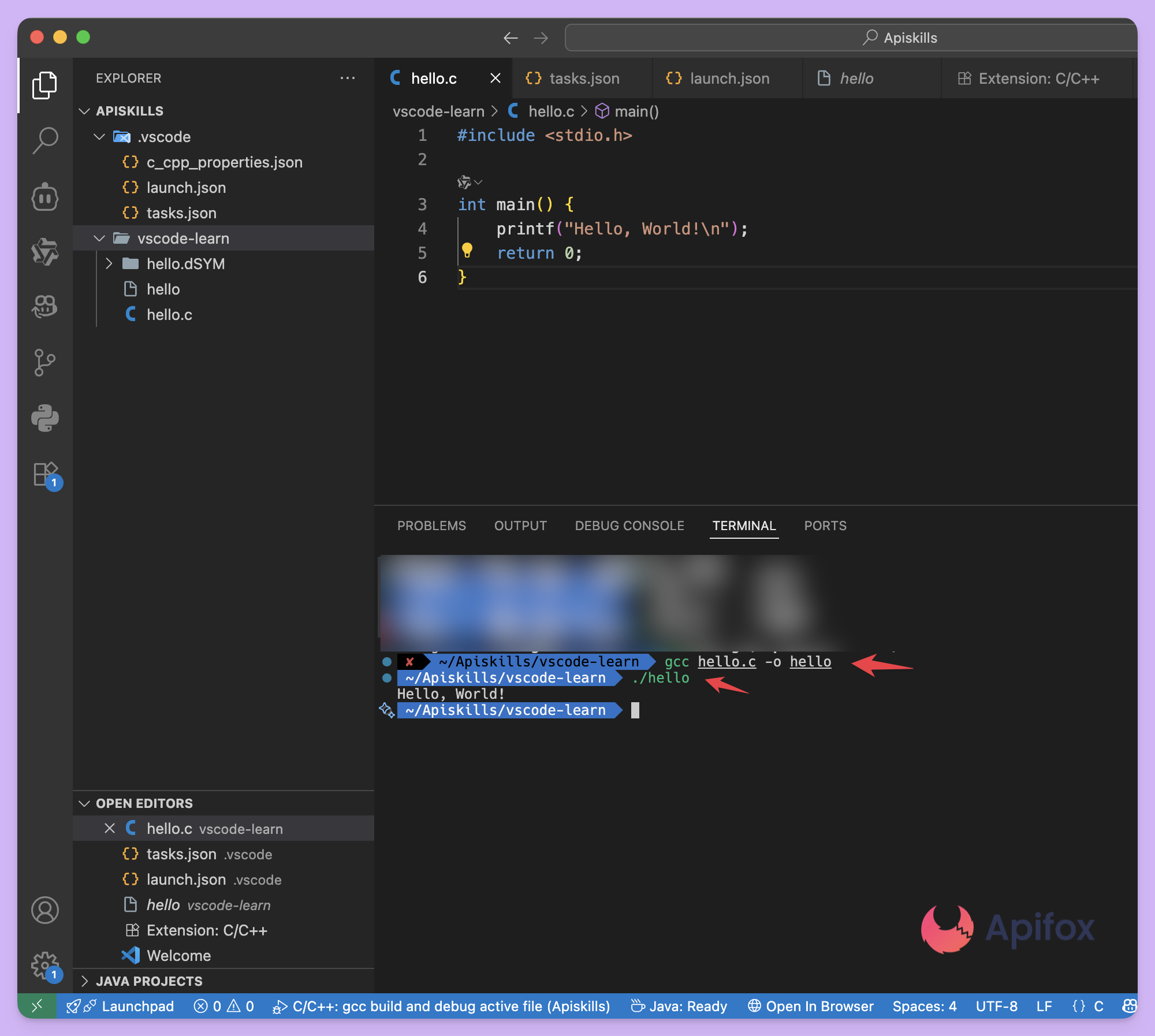Click Spaces: 4 indentation setting
Viewport: 1155px width, 1036px height.
[925, 1007]
